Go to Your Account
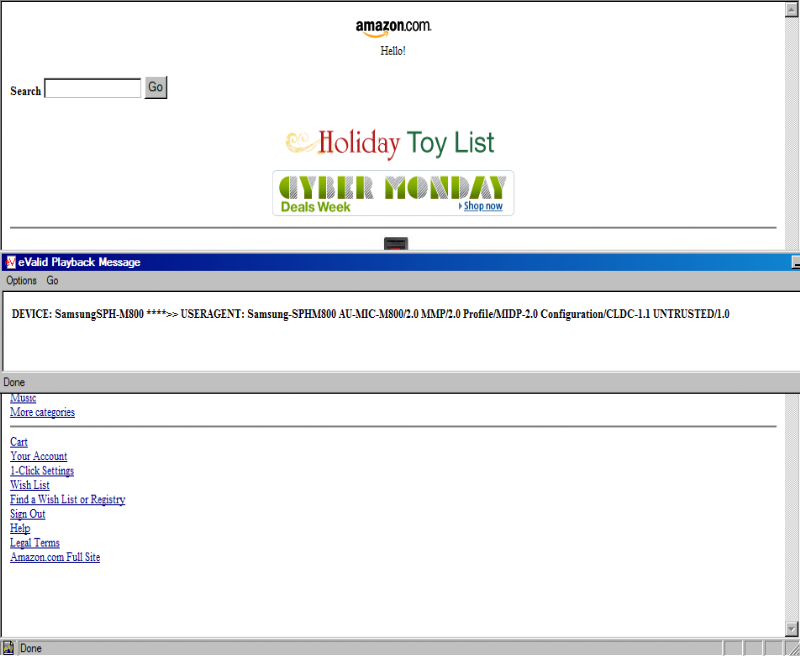The image size is (800, 656). tap(39, 456)
